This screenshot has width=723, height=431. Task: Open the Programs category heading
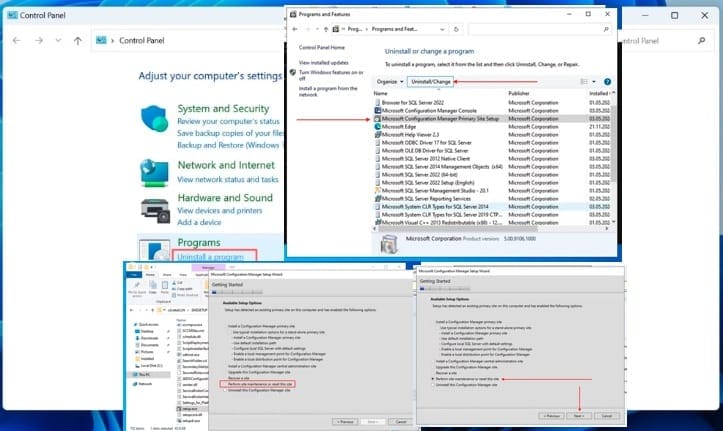199,242
